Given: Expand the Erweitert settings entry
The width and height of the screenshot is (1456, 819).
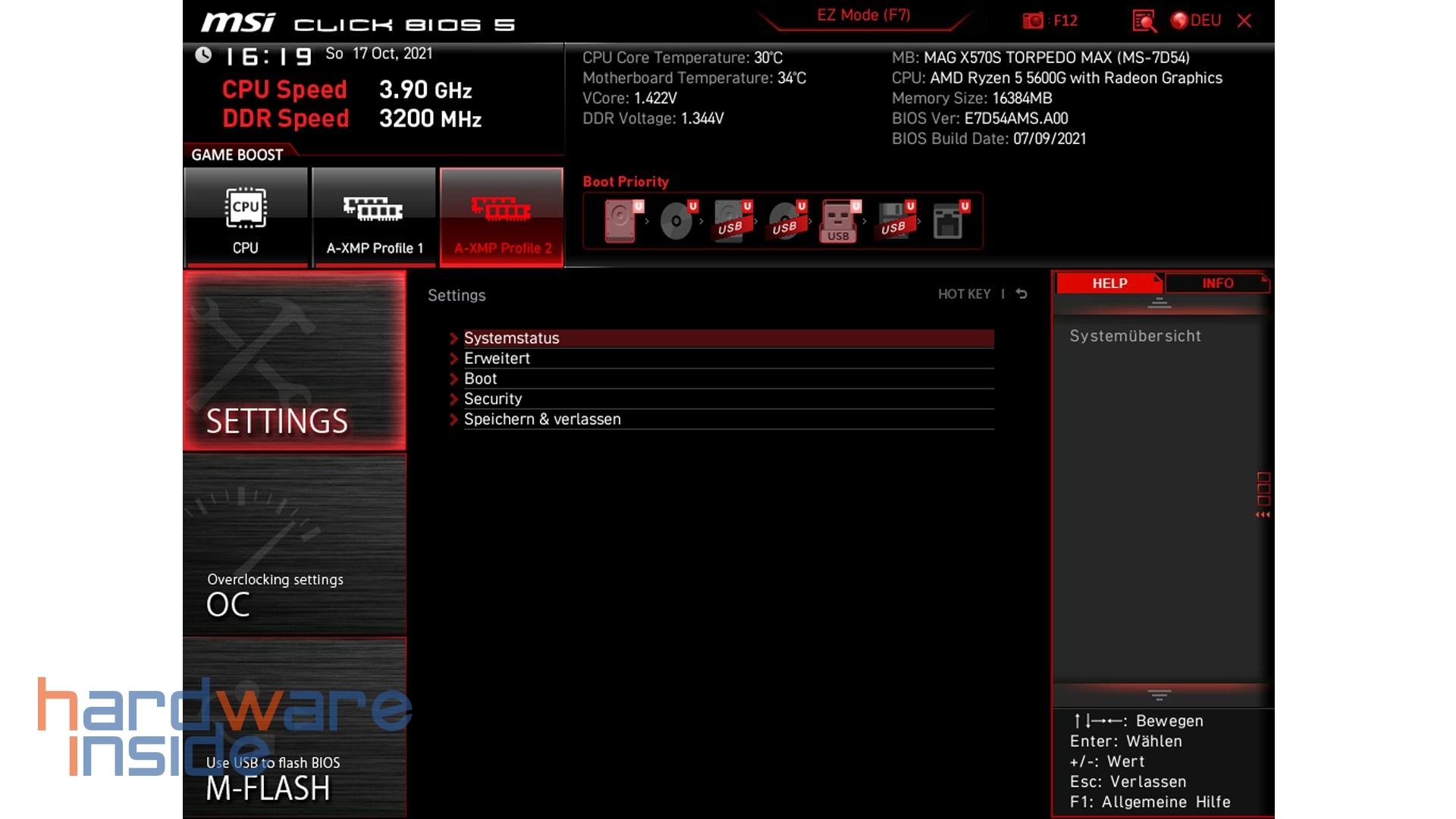Looking at the screenshot, I should coord(498,358).
